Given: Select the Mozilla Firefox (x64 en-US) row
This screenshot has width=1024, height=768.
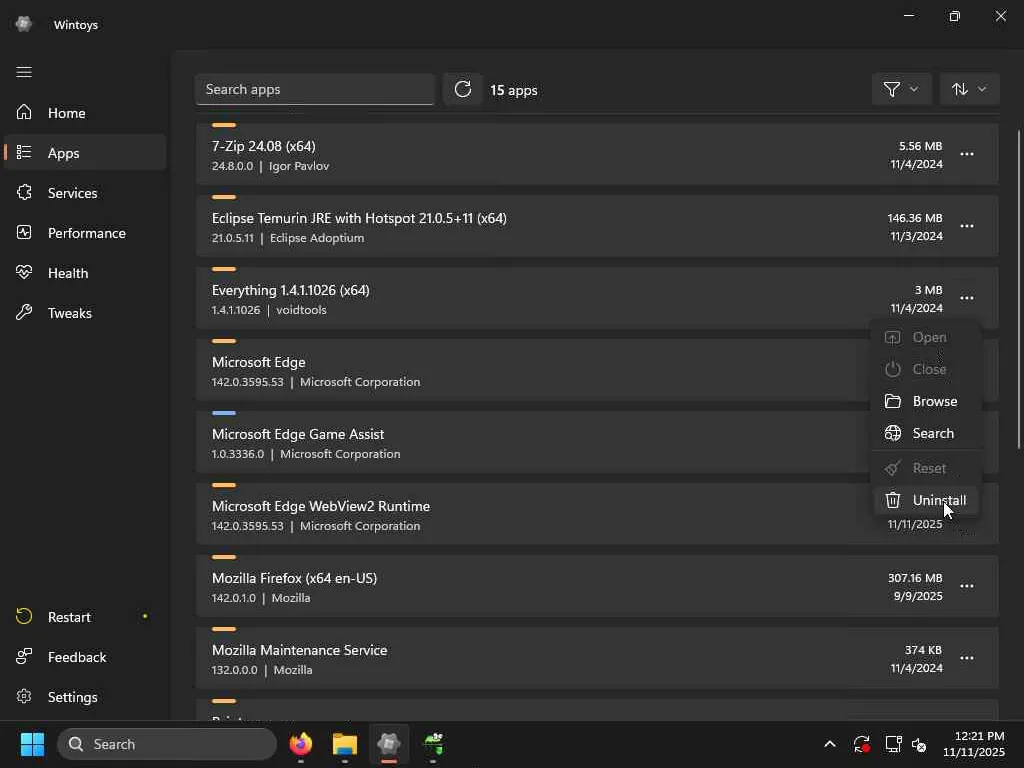Looking at the screenshot, I should (597, 586).
